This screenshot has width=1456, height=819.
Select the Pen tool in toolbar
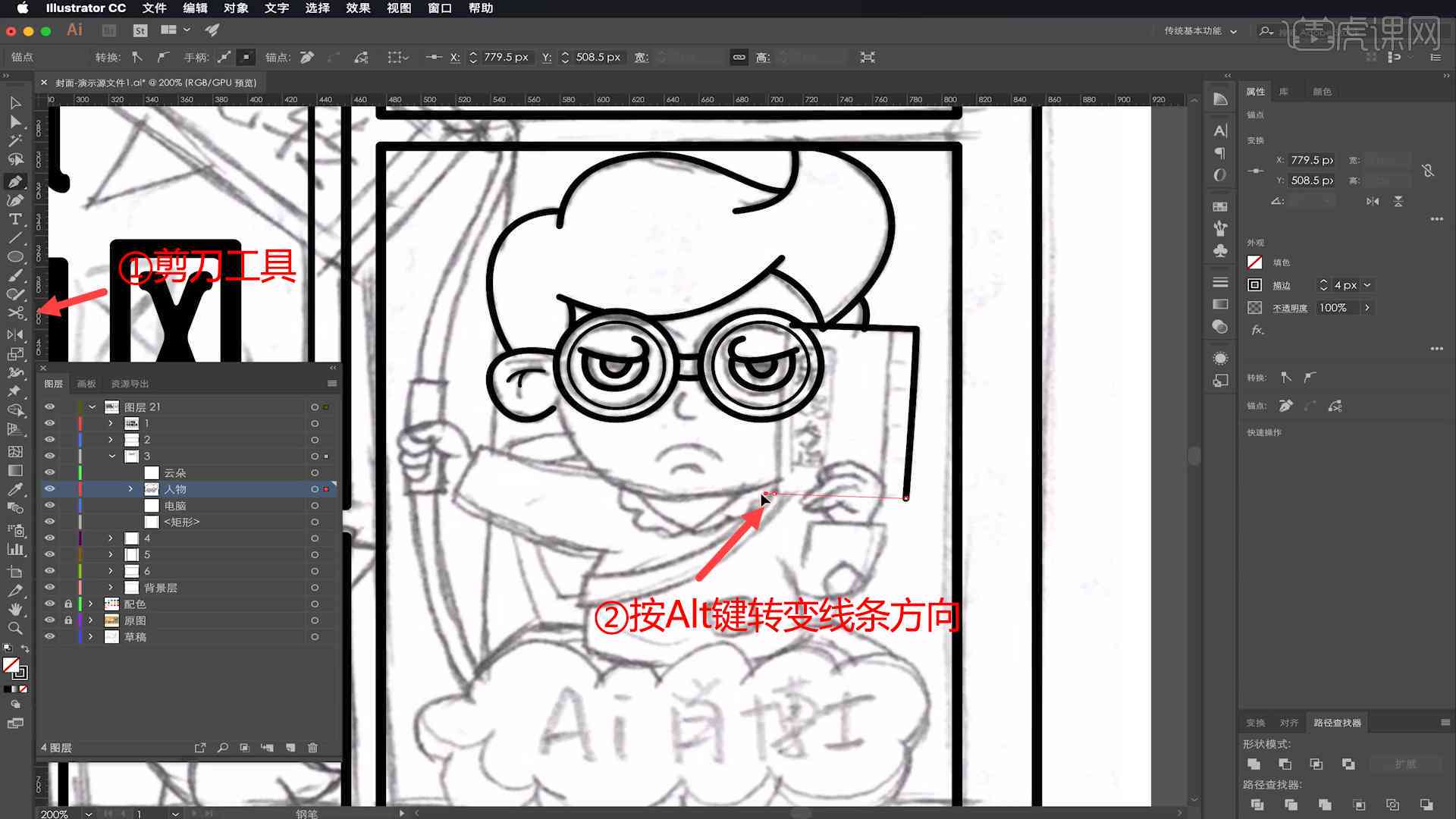15,180
